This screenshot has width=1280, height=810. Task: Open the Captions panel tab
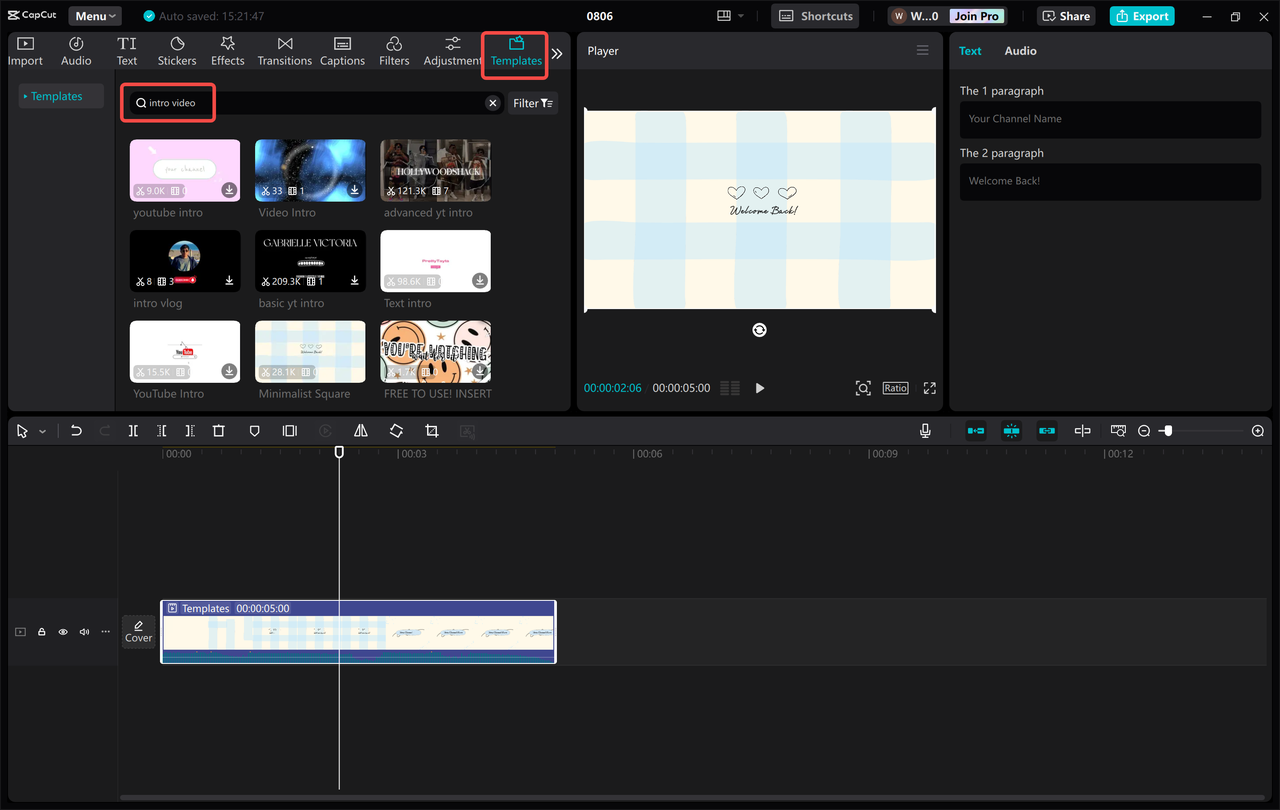coord(342,48)
